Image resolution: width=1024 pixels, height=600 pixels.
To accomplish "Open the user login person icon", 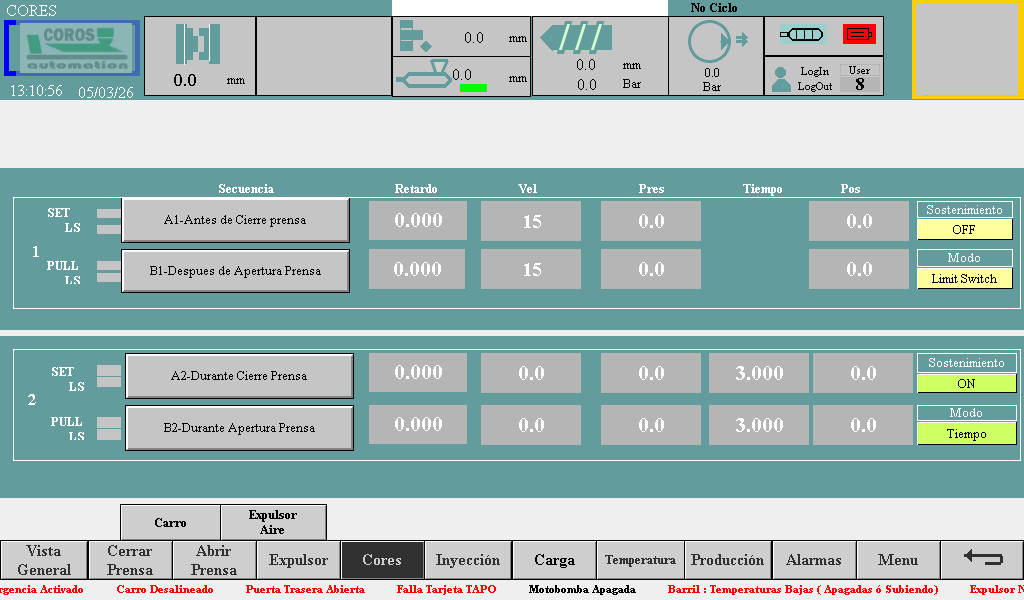I will tap(781, 80).
